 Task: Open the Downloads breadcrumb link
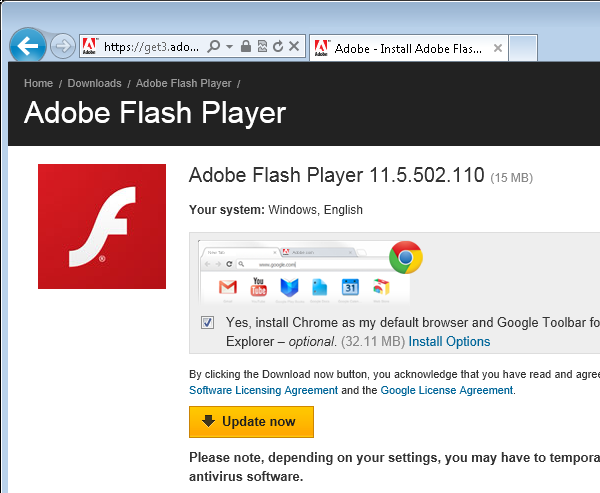(x=95, y=83)
